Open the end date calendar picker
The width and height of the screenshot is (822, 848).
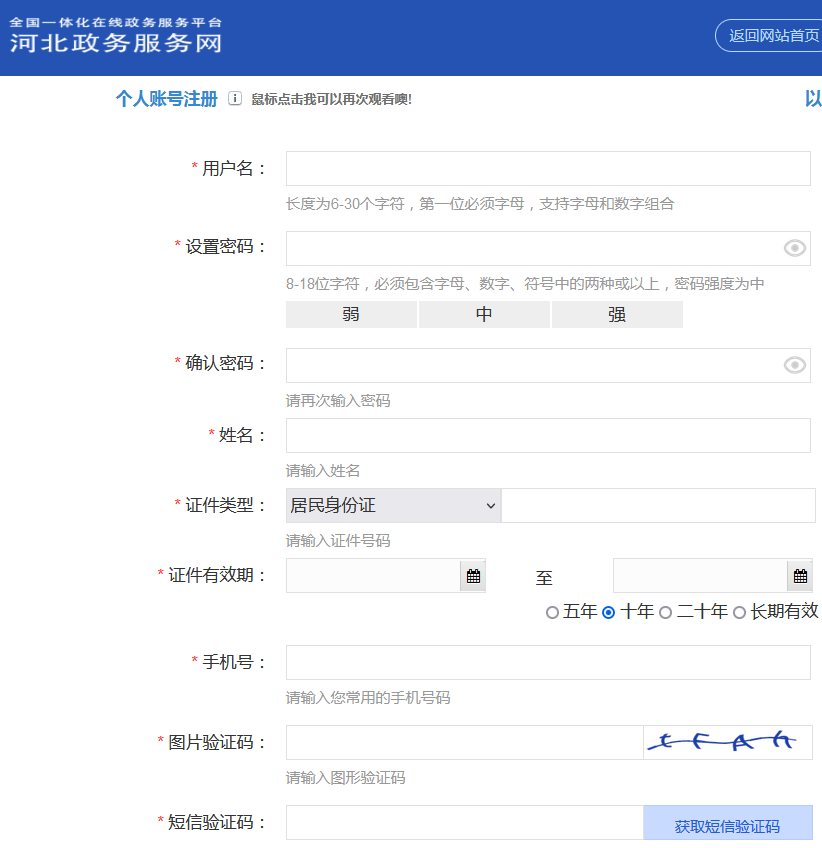pos(798,575)
